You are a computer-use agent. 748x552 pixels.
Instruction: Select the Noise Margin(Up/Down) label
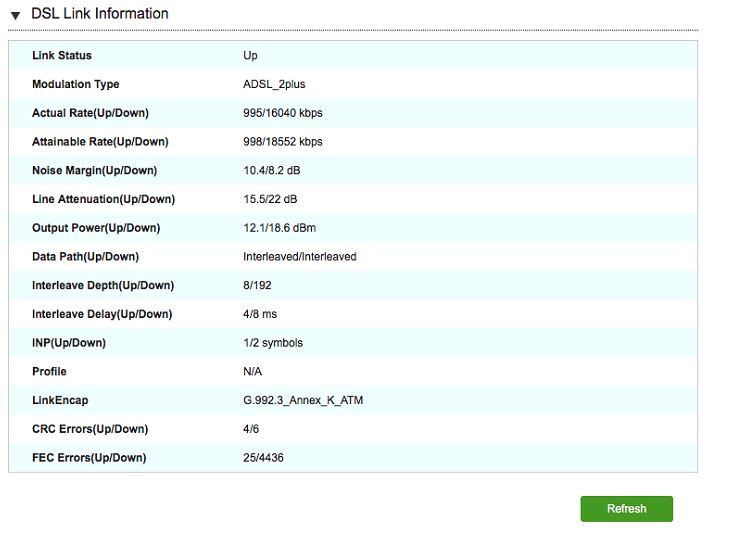click(x=94, y=171)
